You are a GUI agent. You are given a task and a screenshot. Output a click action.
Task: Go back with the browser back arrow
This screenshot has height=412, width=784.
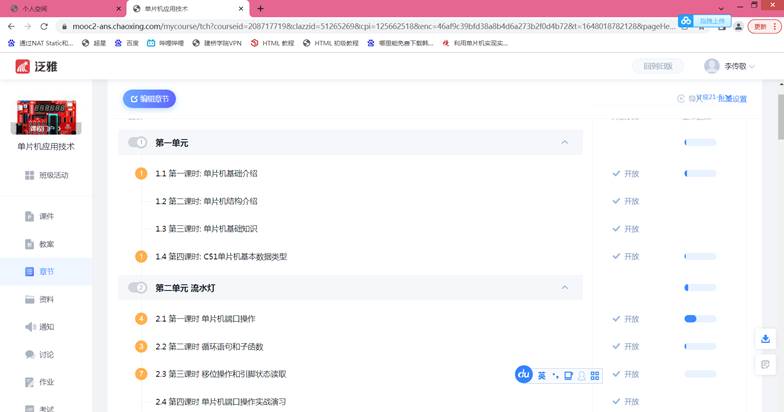pos(11,26)
